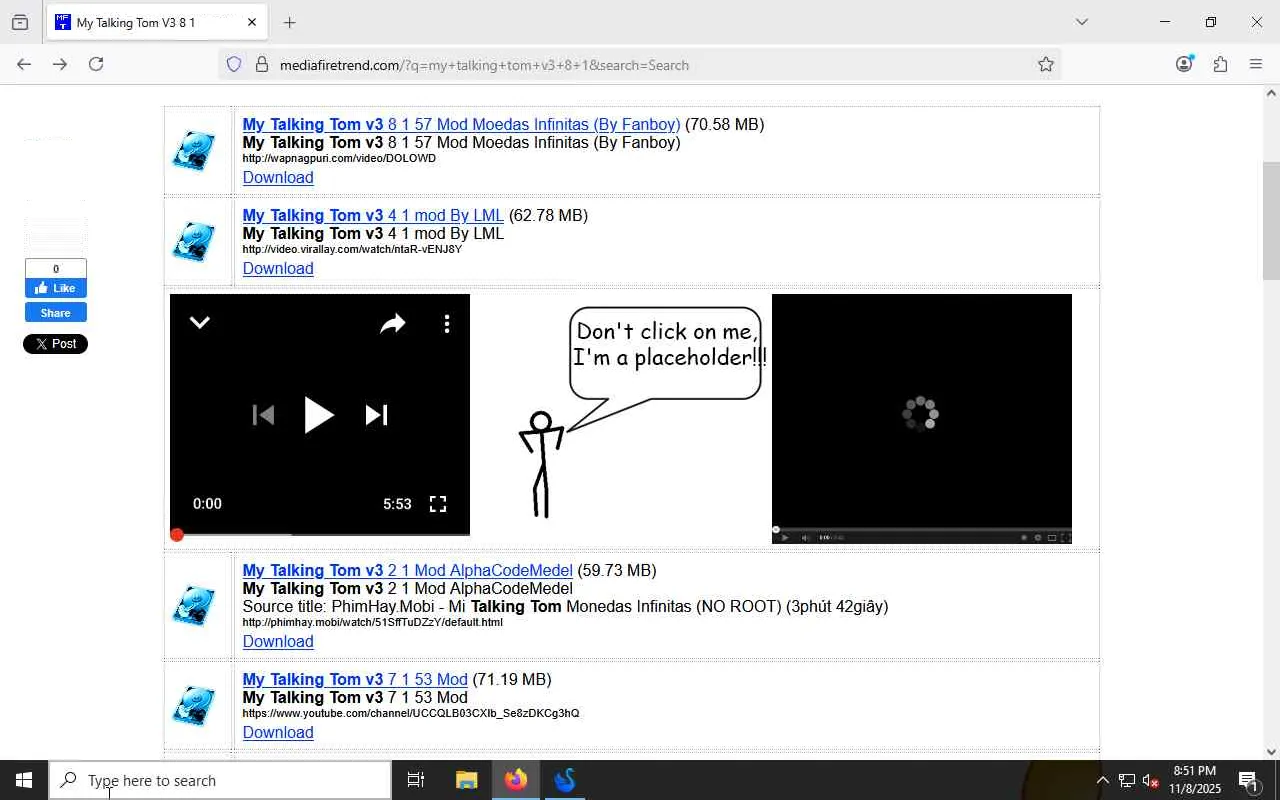Click the left video's red progress handle
The width and height of the screenshot is (1280, 800).
click(177, 535)
